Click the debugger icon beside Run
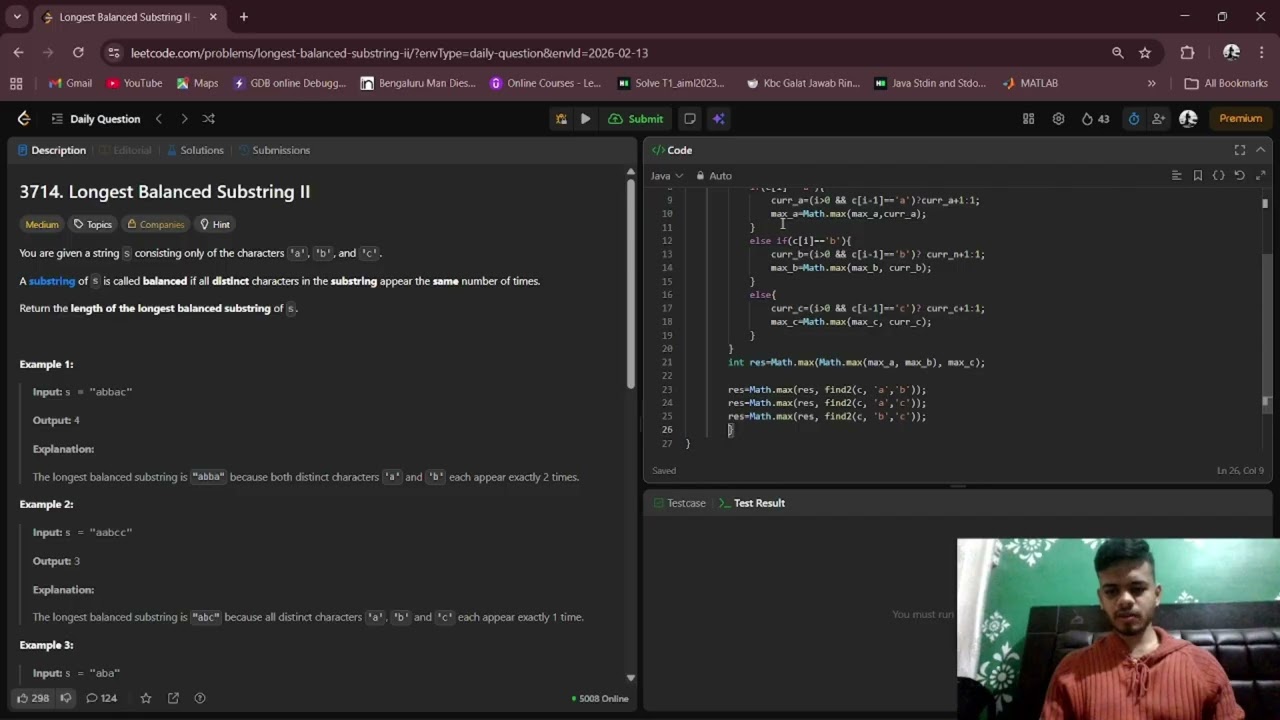This screenshot has width=1280, height=720. (561, 119)
